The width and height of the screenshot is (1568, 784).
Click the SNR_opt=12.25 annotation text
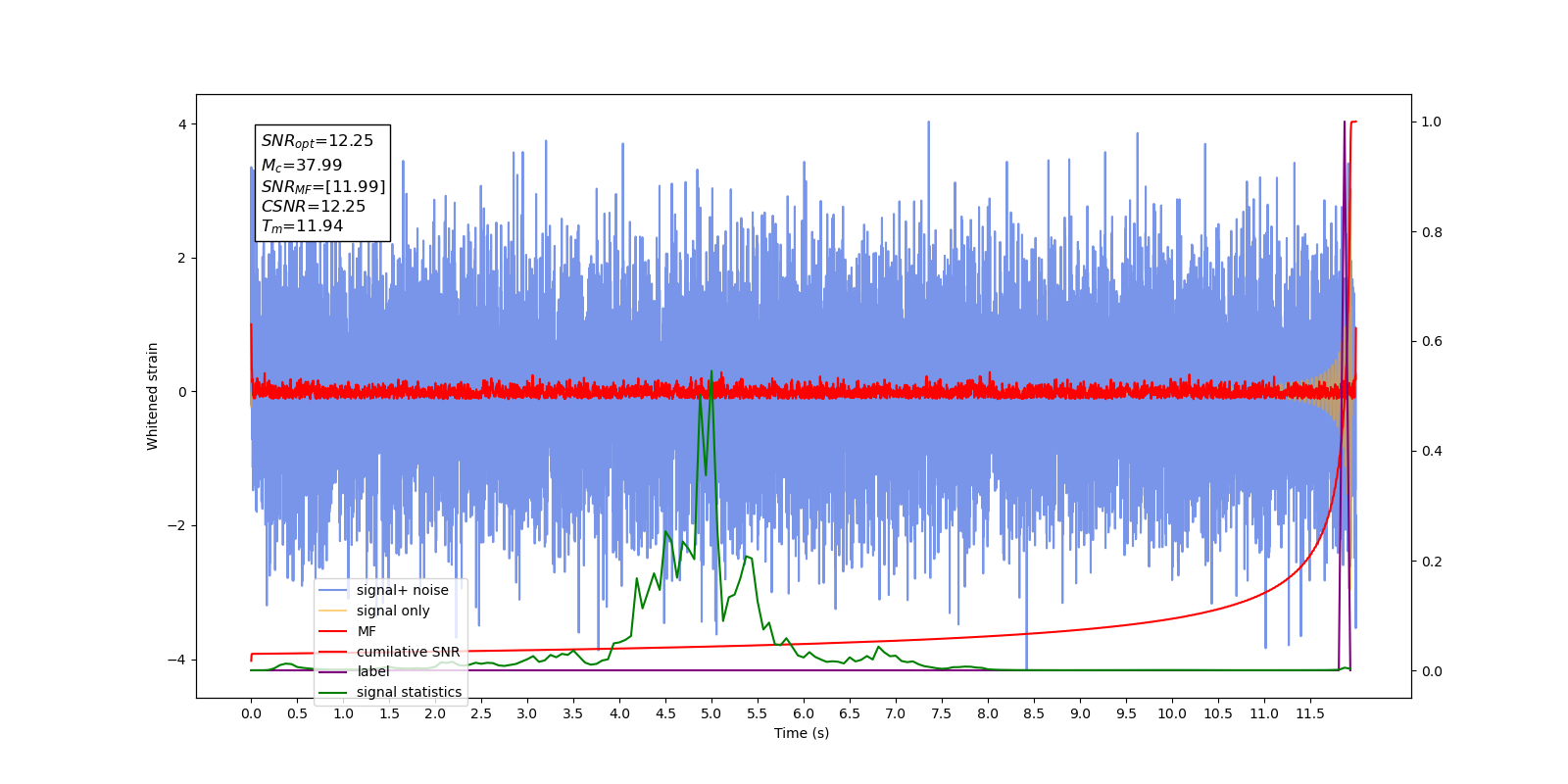[x=318, y=141]
